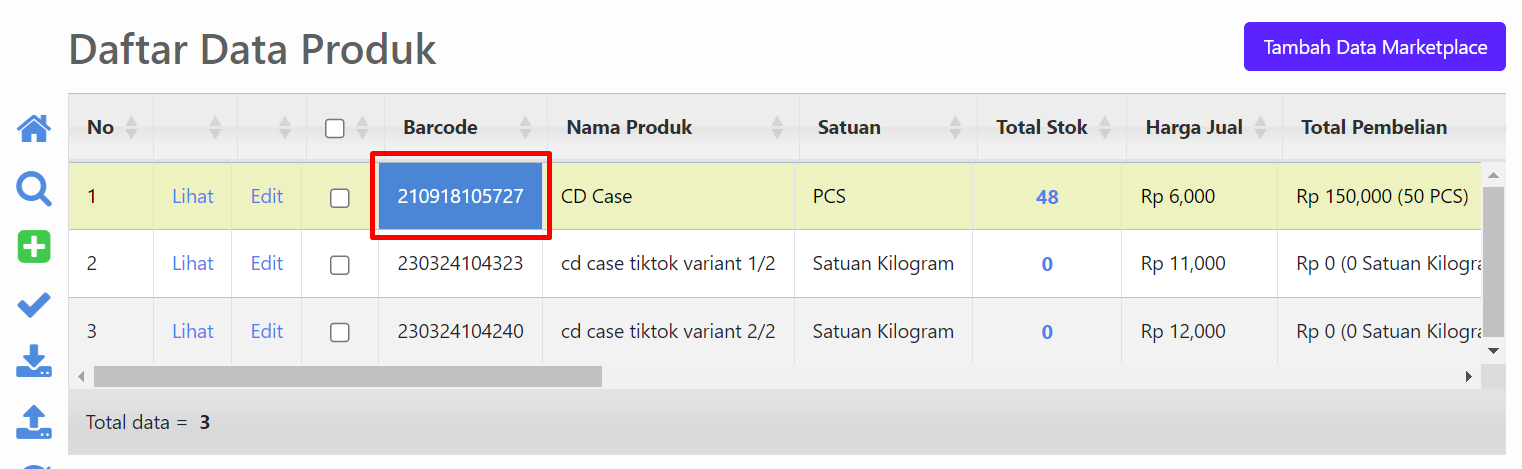The width and height of the screenshot is (1522, 469).
Task: Open Lihat link for CD Case
Action: tap(193, 197)
